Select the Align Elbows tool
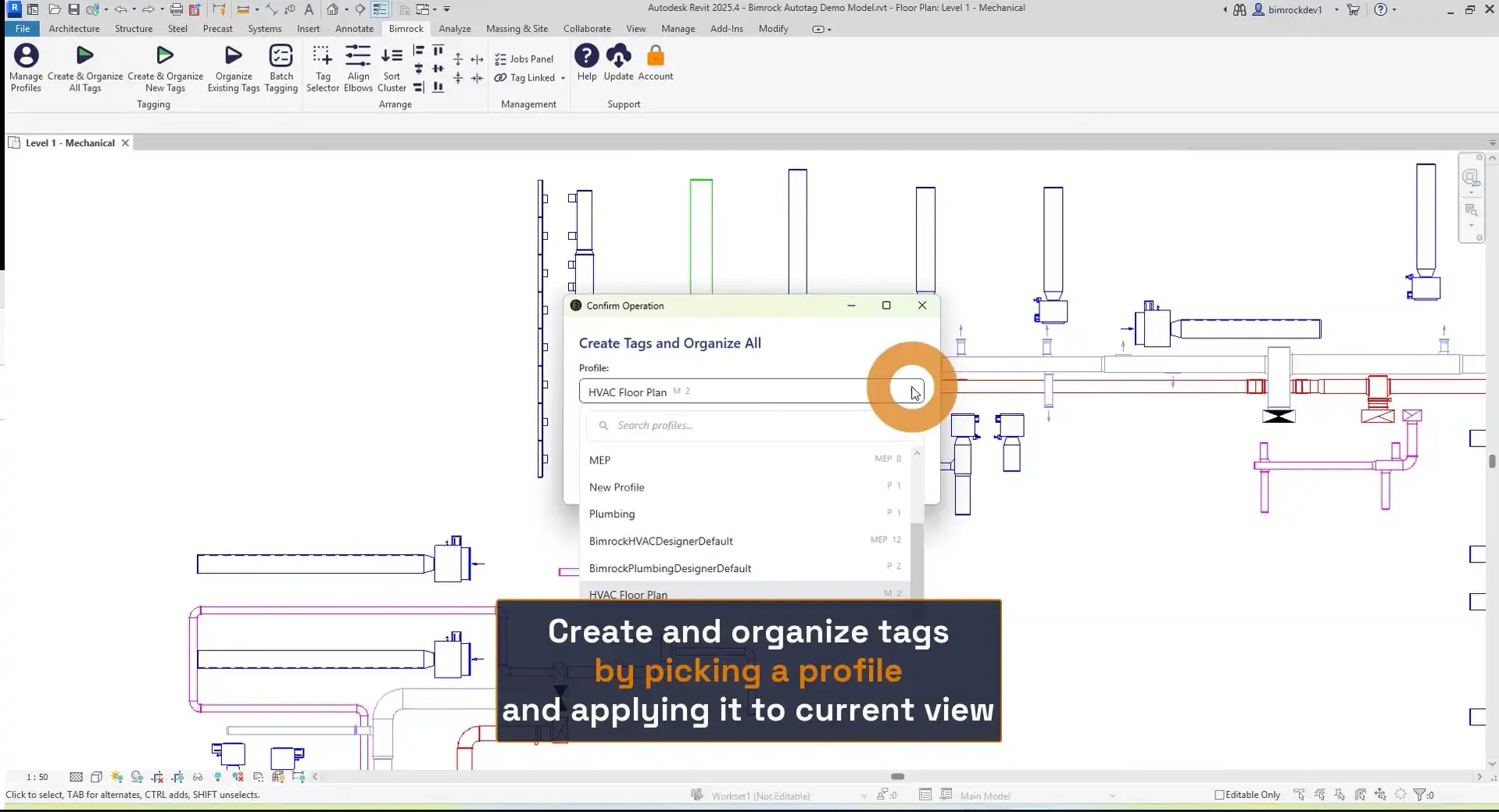 click(358, 69)
